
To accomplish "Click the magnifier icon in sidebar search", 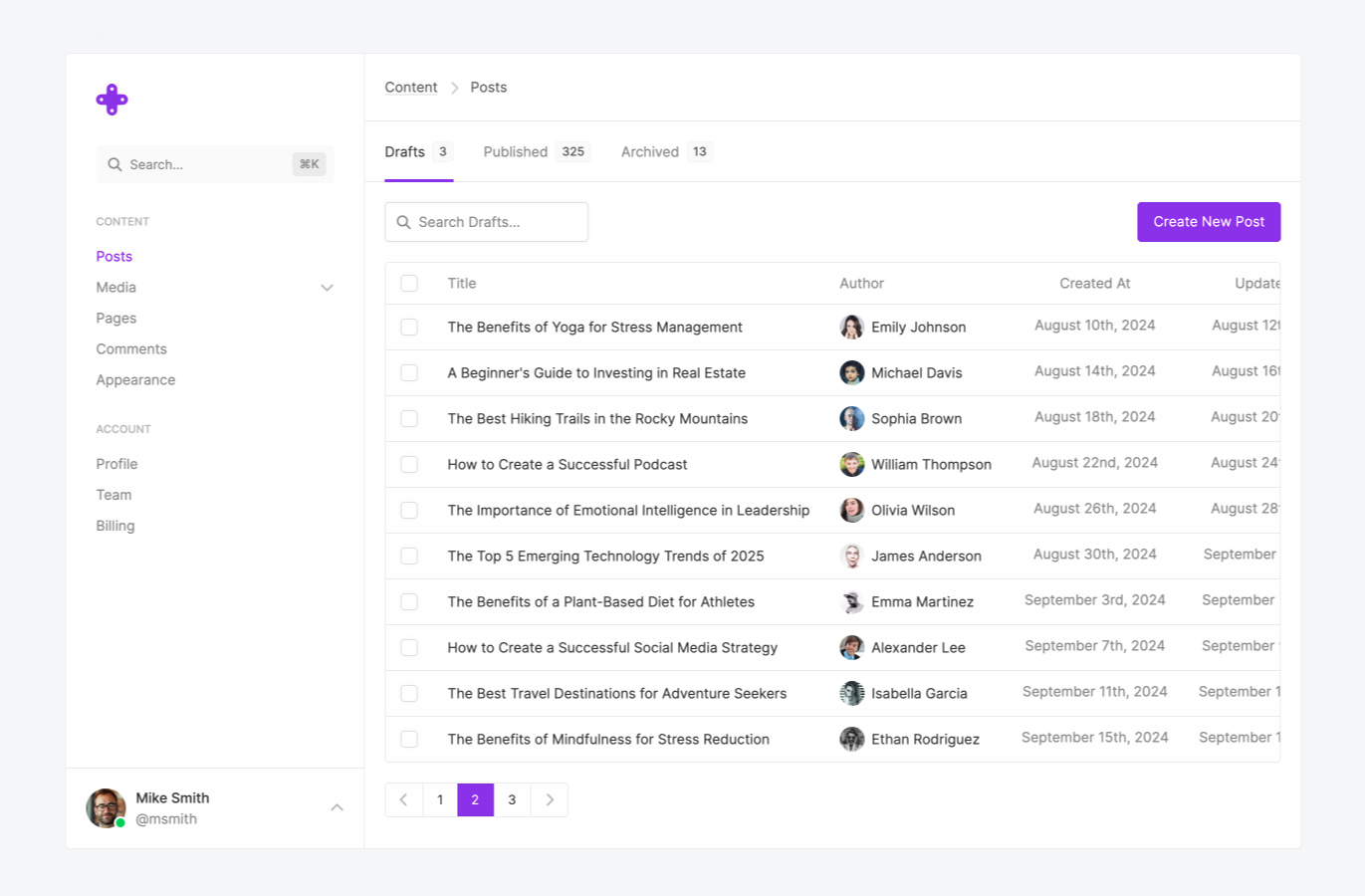I will coord(114,164).
